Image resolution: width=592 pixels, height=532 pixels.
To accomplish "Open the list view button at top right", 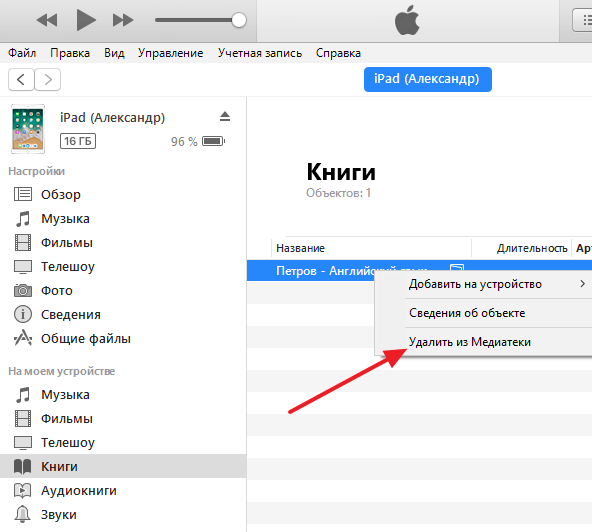I will (583, 20).
